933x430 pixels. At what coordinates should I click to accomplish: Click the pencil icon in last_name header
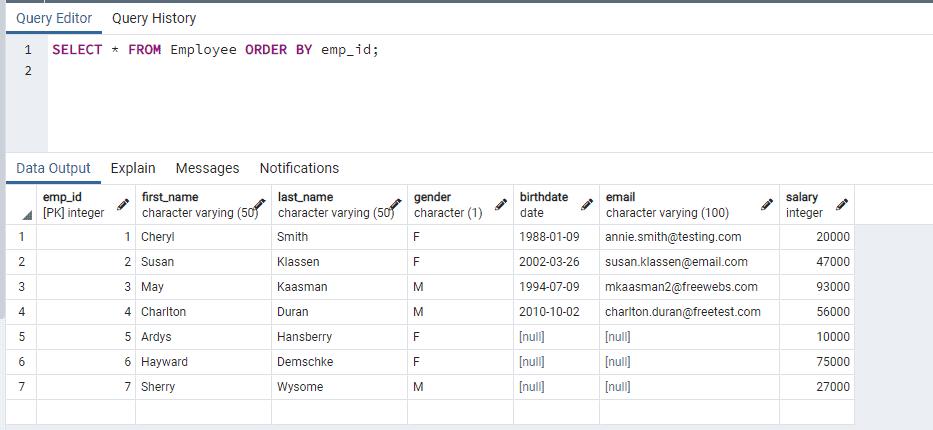pyautogui.click(x=395, y=205)
